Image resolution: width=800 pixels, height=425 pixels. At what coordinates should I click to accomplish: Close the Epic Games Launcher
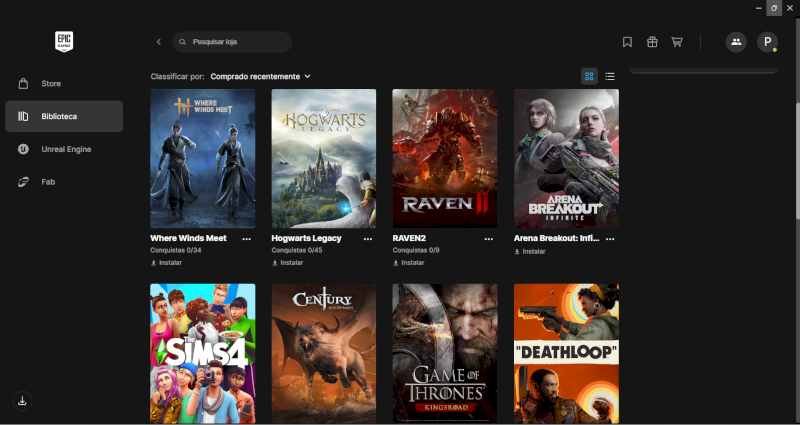pos(790,8)
